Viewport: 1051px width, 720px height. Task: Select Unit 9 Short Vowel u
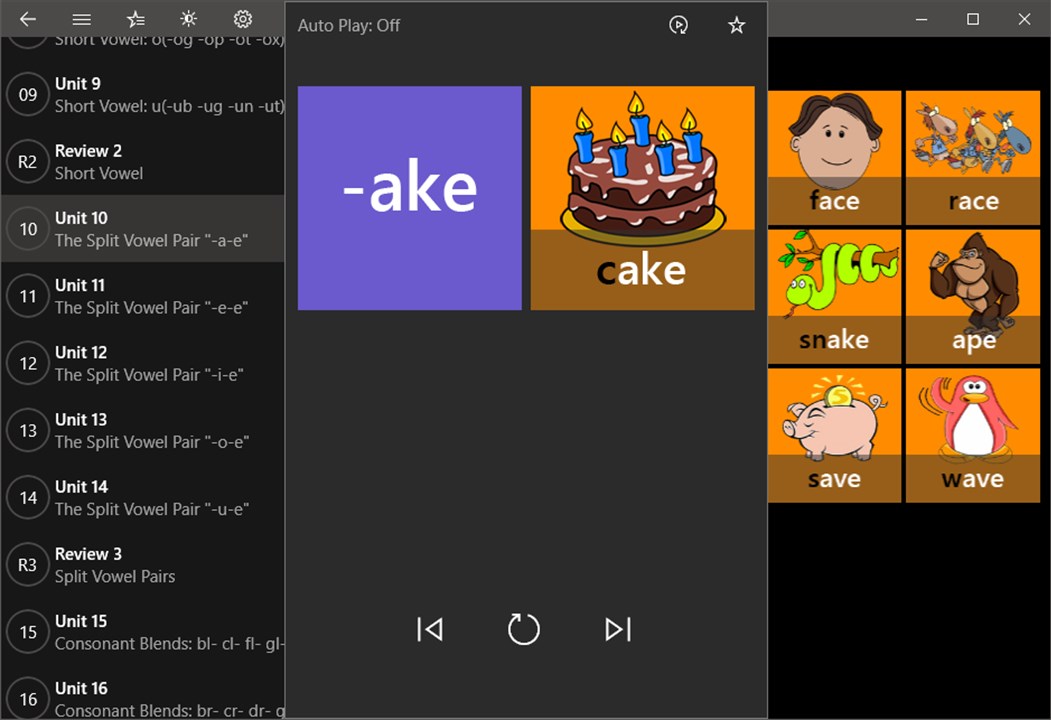[x=143, y=95]
